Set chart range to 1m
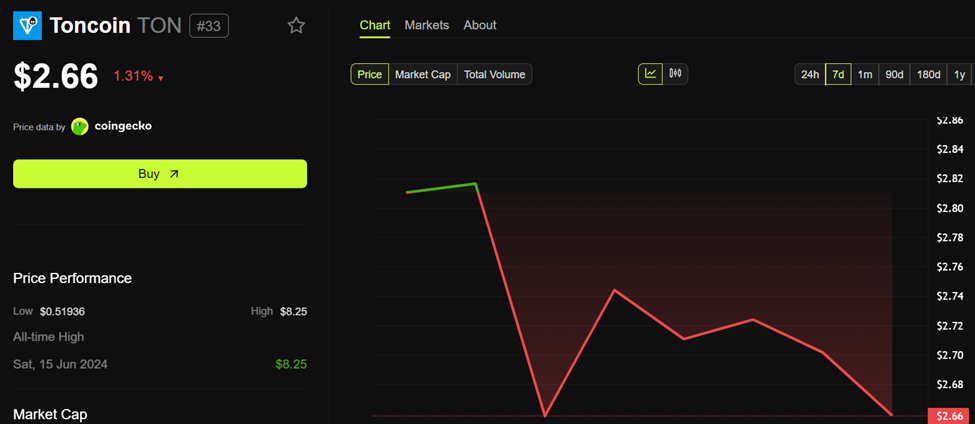The height and width of the screenshot is (424, 975). (865, 74)
